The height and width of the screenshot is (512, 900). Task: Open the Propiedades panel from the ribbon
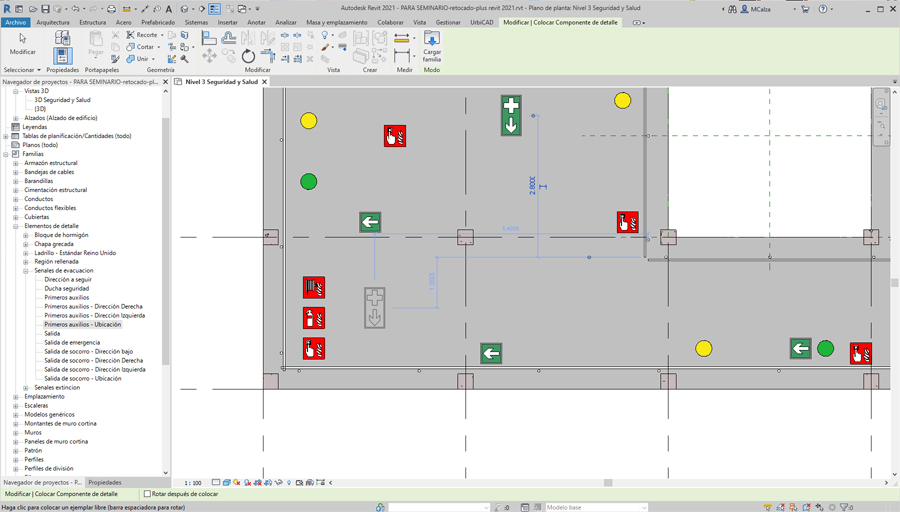tap(62, 58)
